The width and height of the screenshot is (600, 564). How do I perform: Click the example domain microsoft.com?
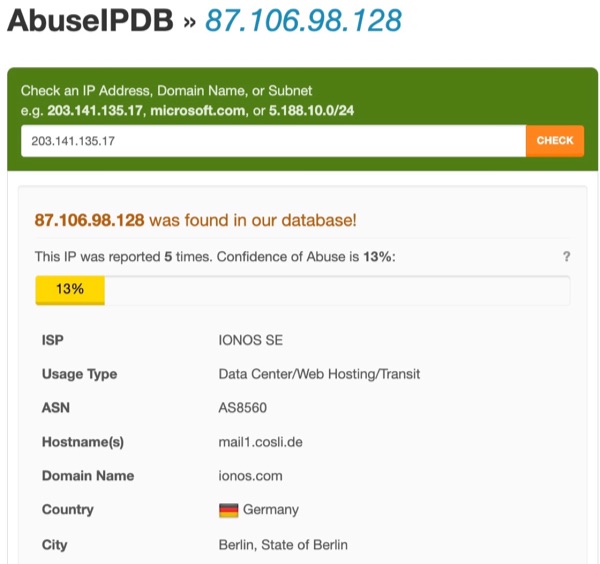coord(197,111)
